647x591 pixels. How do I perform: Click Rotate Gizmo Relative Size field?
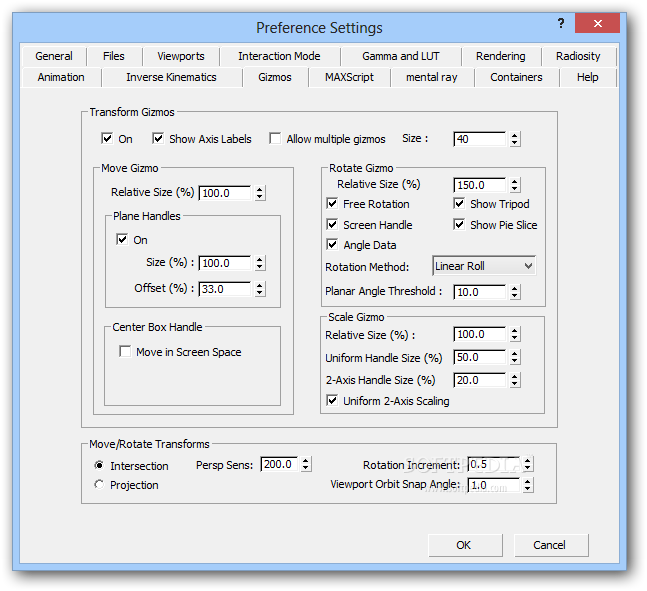click(479, 185)
